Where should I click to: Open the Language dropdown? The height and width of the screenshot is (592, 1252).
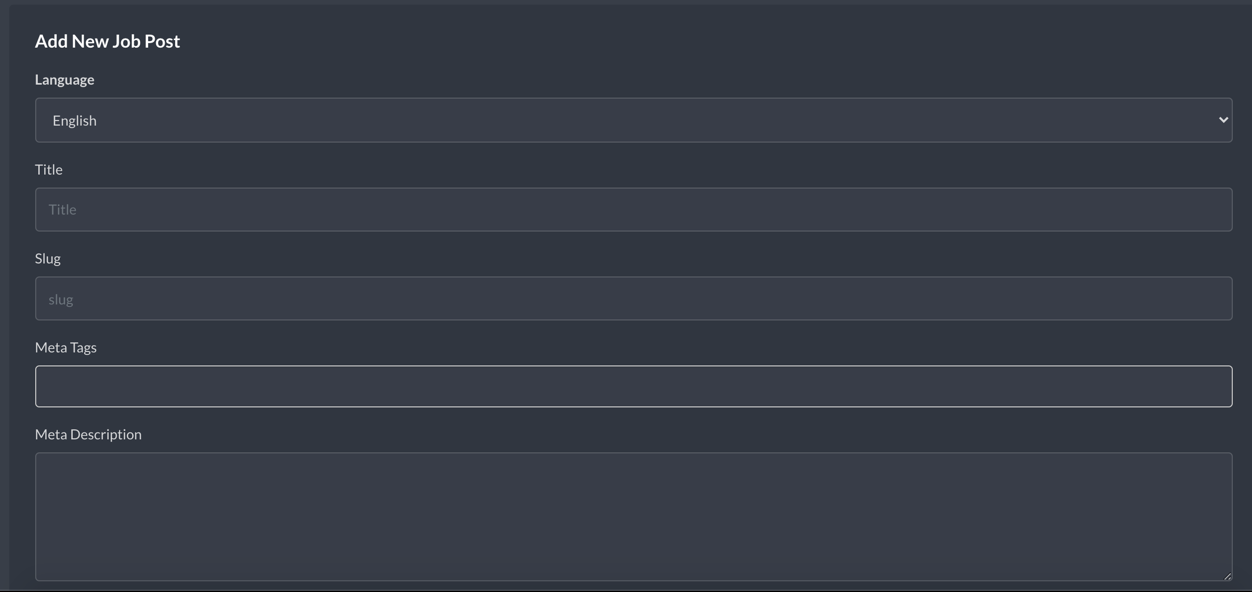click(633, 120)
